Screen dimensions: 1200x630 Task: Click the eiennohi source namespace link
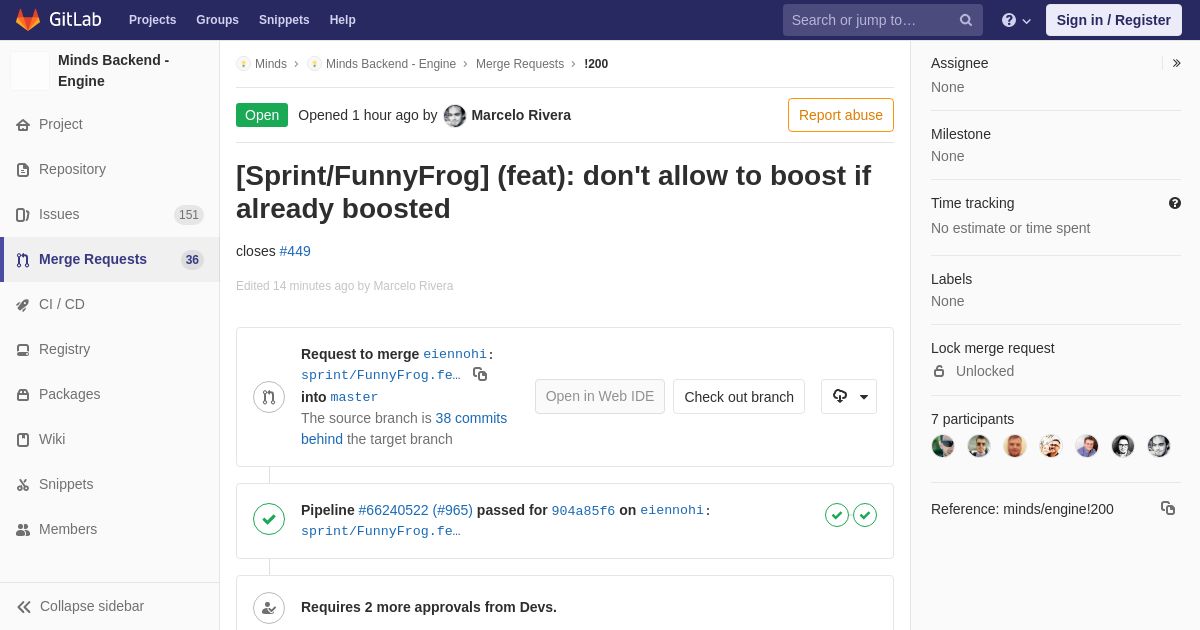coord(455,354)
